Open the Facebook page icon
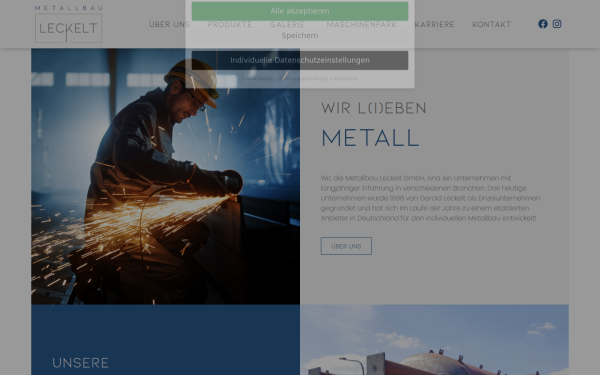The image size is (600, 375). pos(543,24)
